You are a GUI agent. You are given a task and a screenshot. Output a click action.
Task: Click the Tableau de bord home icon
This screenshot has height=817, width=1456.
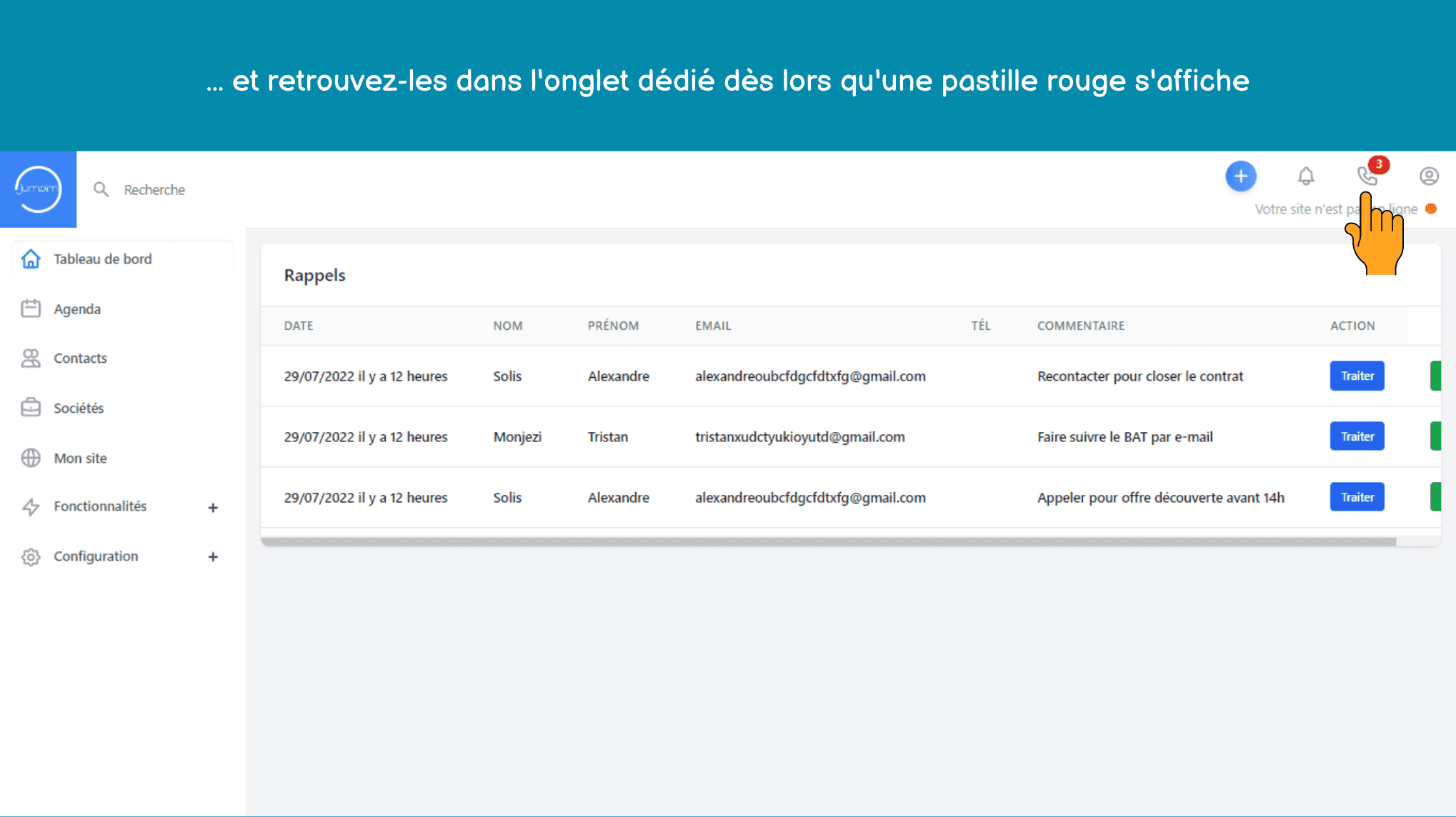(31, 259)
